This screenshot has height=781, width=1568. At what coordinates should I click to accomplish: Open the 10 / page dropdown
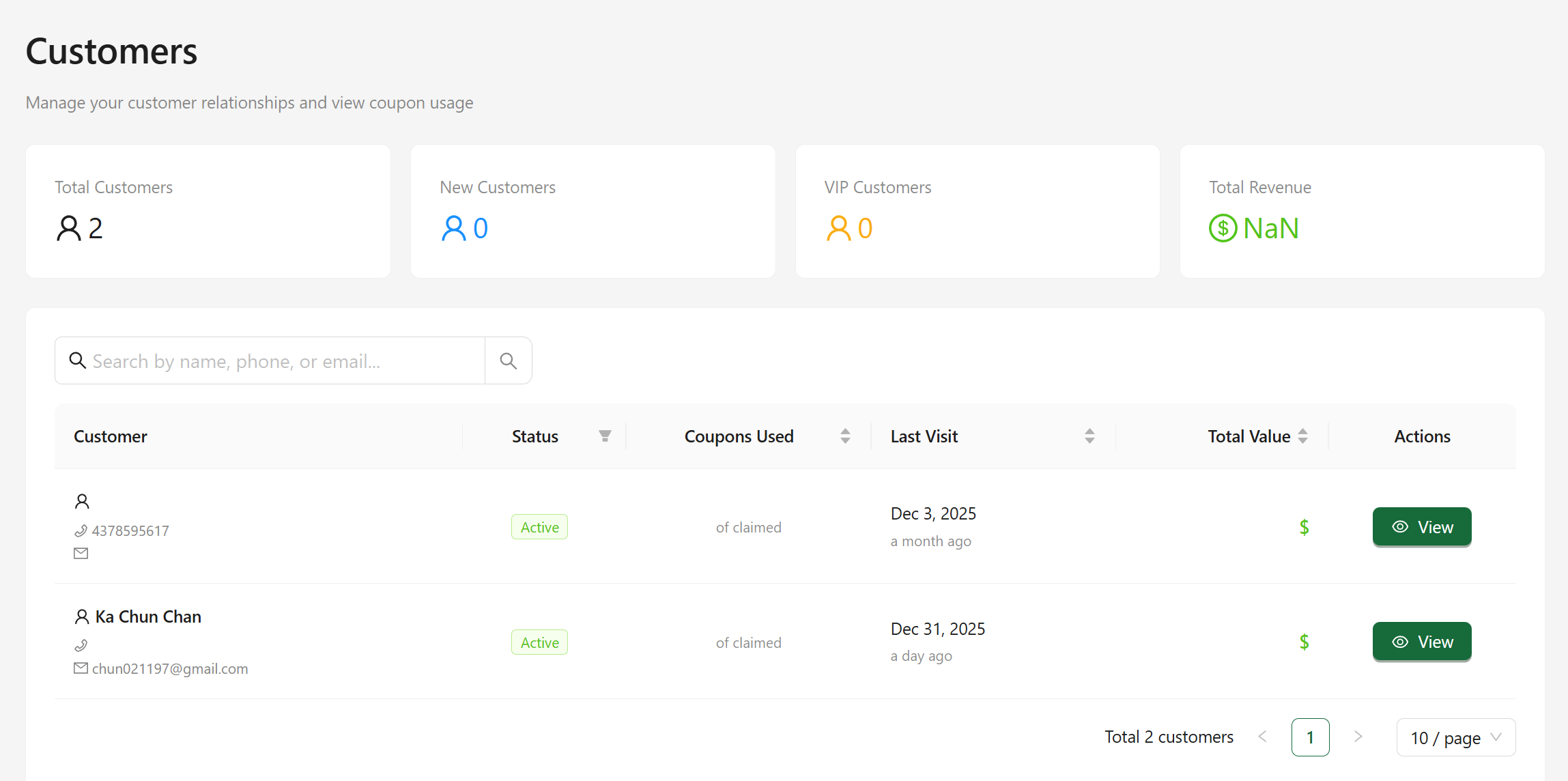(x=1455, y=737)
